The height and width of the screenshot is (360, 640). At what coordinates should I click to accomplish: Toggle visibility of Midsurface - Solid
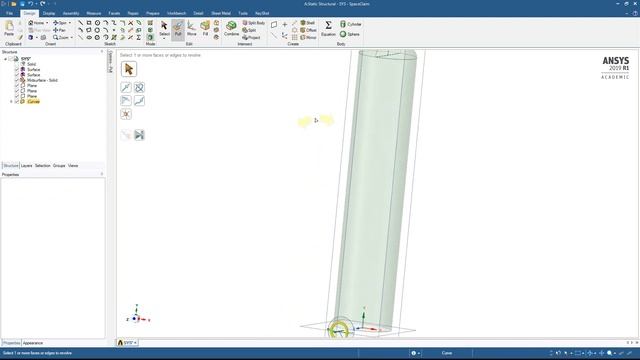click(17, 80)
